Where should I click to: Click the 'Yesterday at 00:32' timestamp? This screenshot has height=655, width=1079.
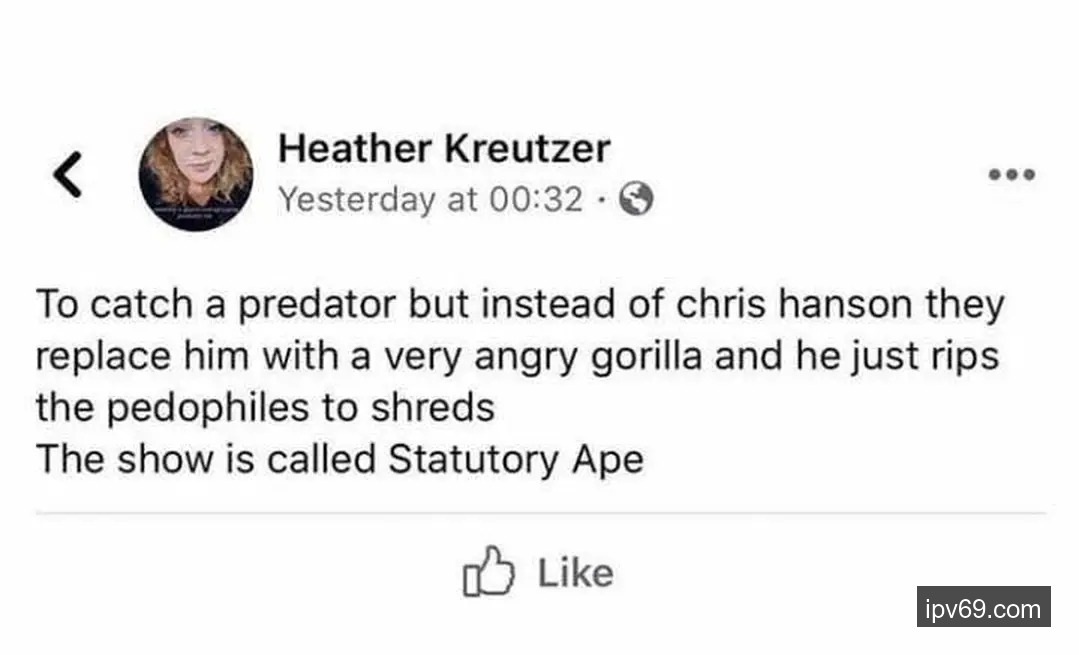[x=430, y=200]
